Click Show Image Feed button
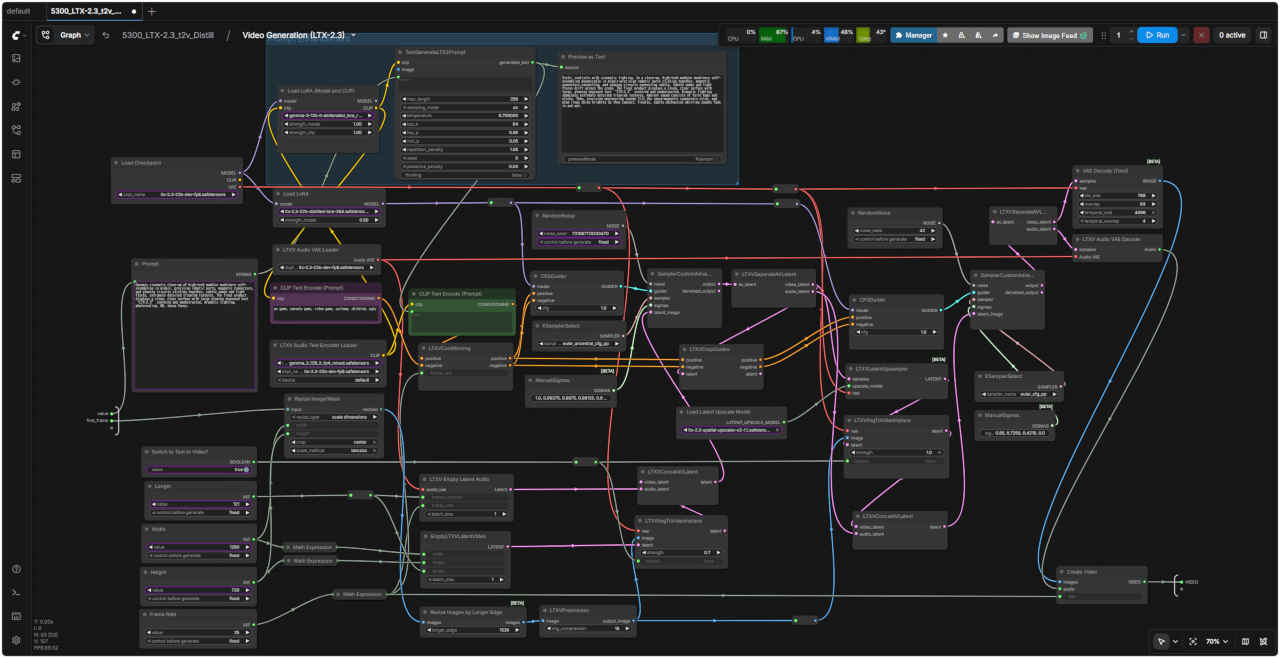This screenshot has height=658, width=1280. pos(1050,35)
